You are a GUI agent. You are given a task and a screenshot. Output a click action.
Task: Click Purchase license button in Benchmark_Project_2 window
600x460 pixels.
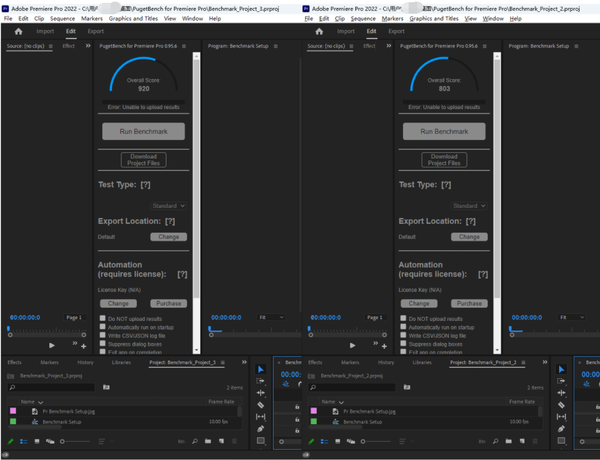(x=469, y=303)
